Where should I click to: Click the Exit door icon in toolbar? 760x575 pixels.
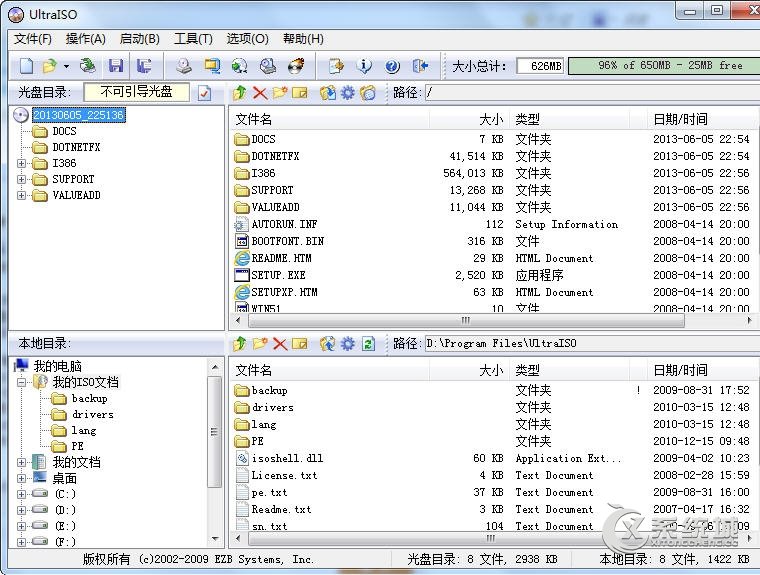pos(420,66)
